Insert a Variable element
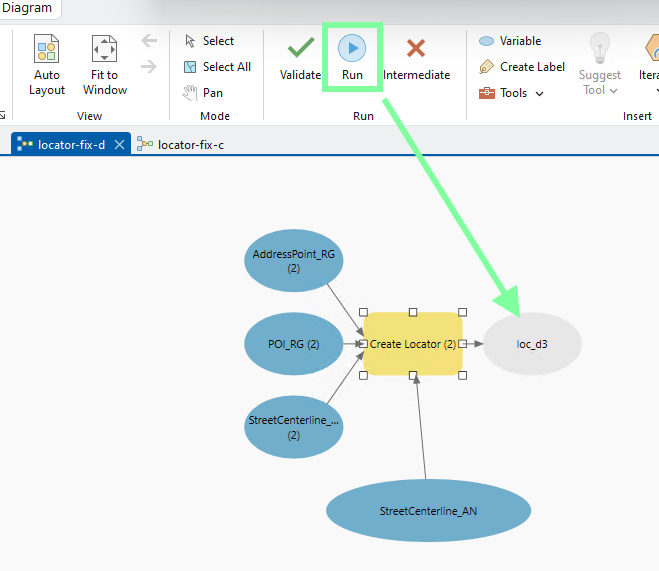Image resolution: width=659 pixels, height=571 pixels. coord(510,41)
